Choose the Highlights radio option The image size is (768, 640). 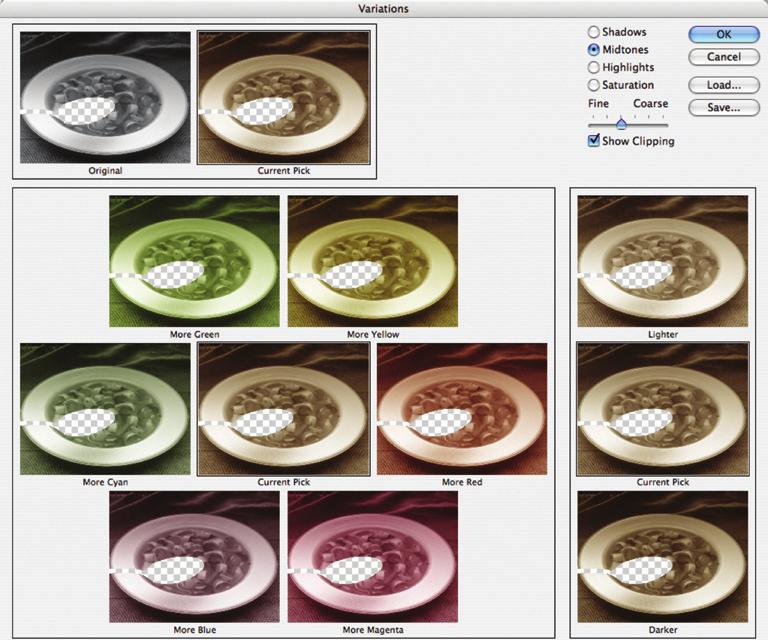click(x=594, y=67)
